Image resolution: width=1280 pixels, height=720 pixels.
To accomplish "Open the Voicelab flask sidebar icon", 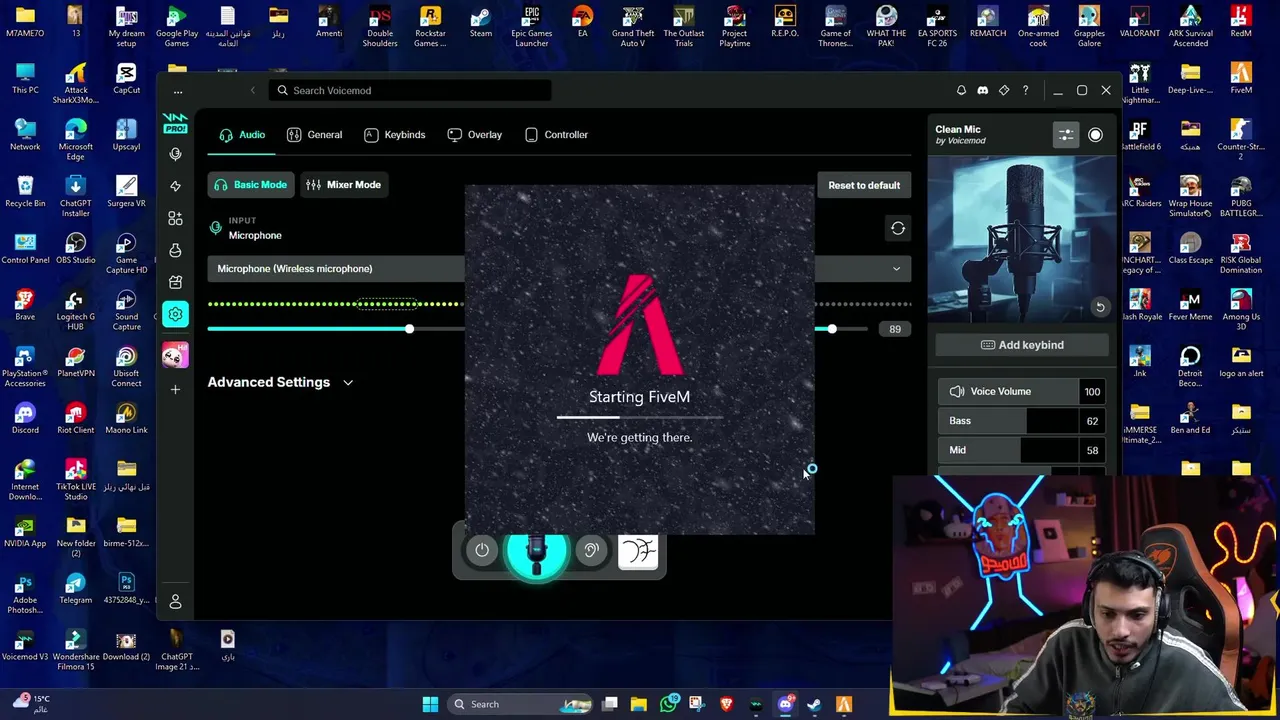I will pos(175,250).
